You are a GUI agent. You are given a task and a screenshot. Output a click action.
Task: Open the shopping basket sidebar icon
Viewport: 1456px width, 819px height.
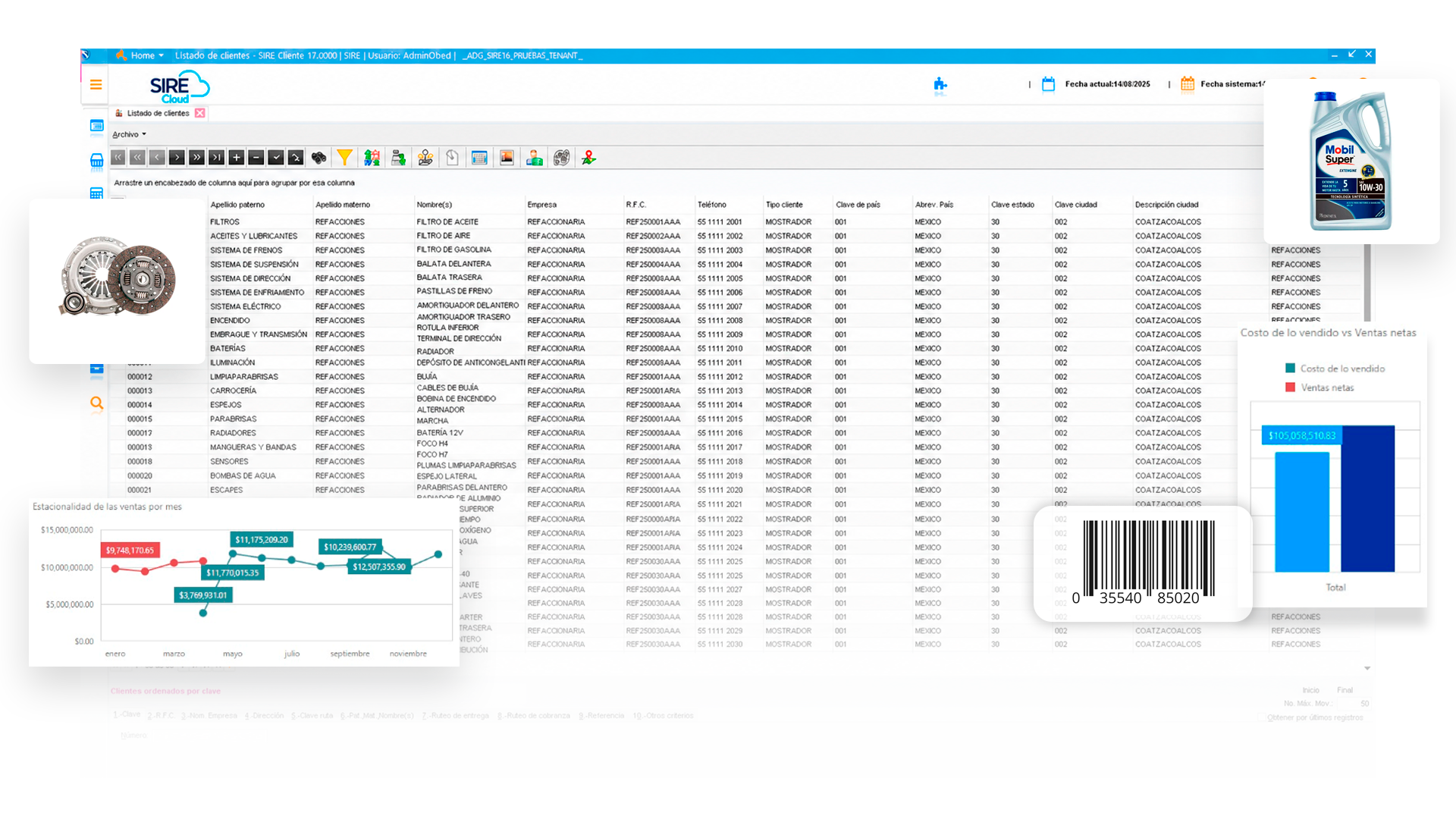(x=96, y=160)
